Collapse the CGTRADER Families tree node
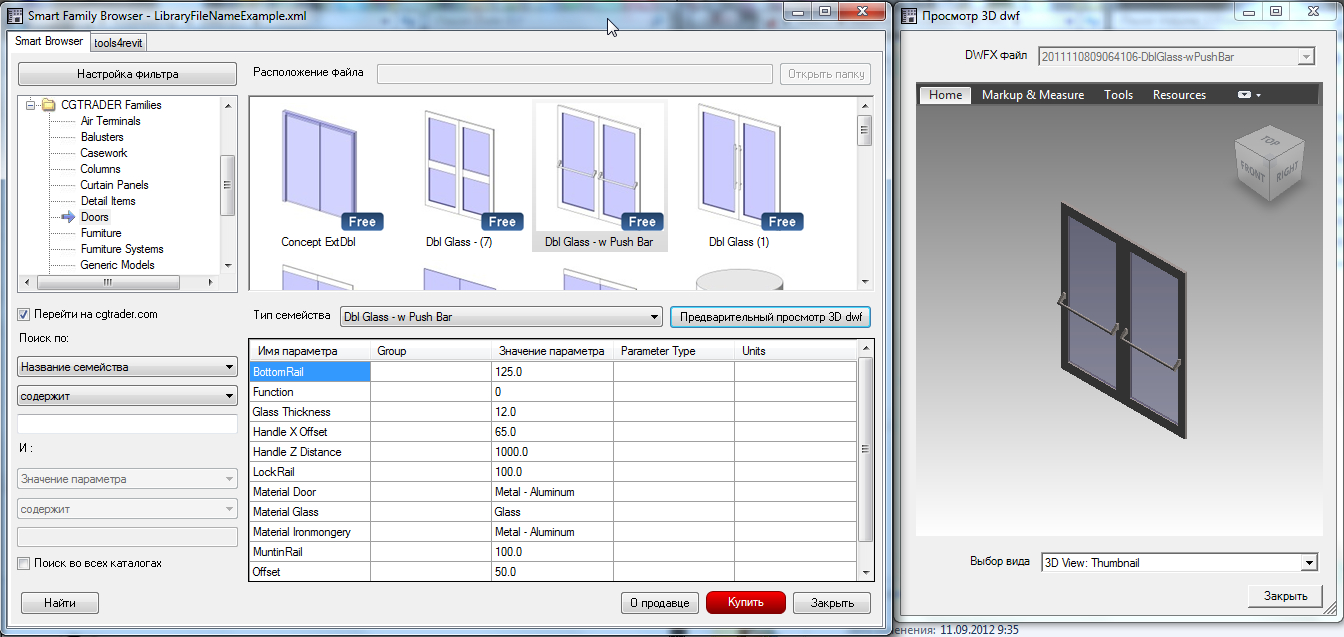The height and width of the screenshot is (637, 1344). pyautogui.click(x=31, y=105)
